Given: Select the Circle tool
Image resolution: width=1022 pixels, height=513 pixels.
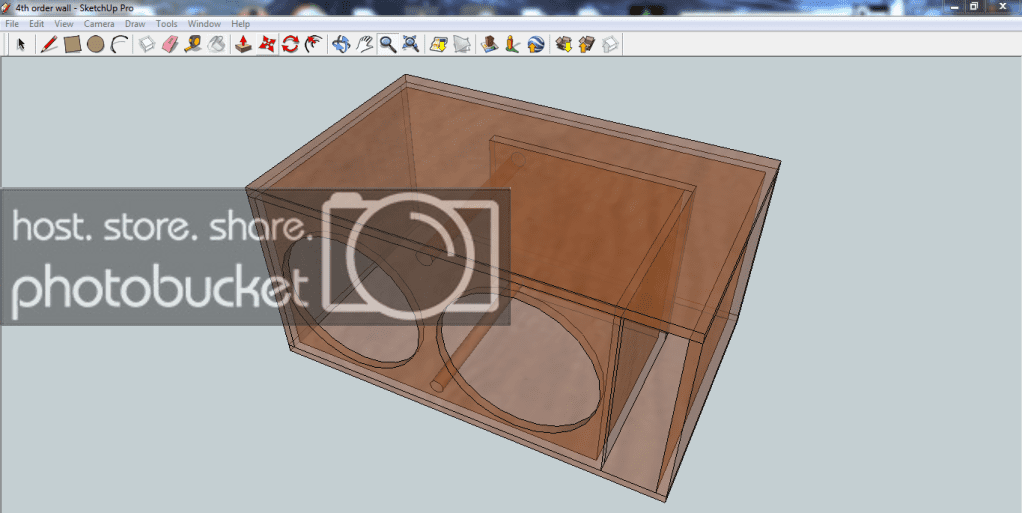Looking at the screenshot, I should coord(96,44).
